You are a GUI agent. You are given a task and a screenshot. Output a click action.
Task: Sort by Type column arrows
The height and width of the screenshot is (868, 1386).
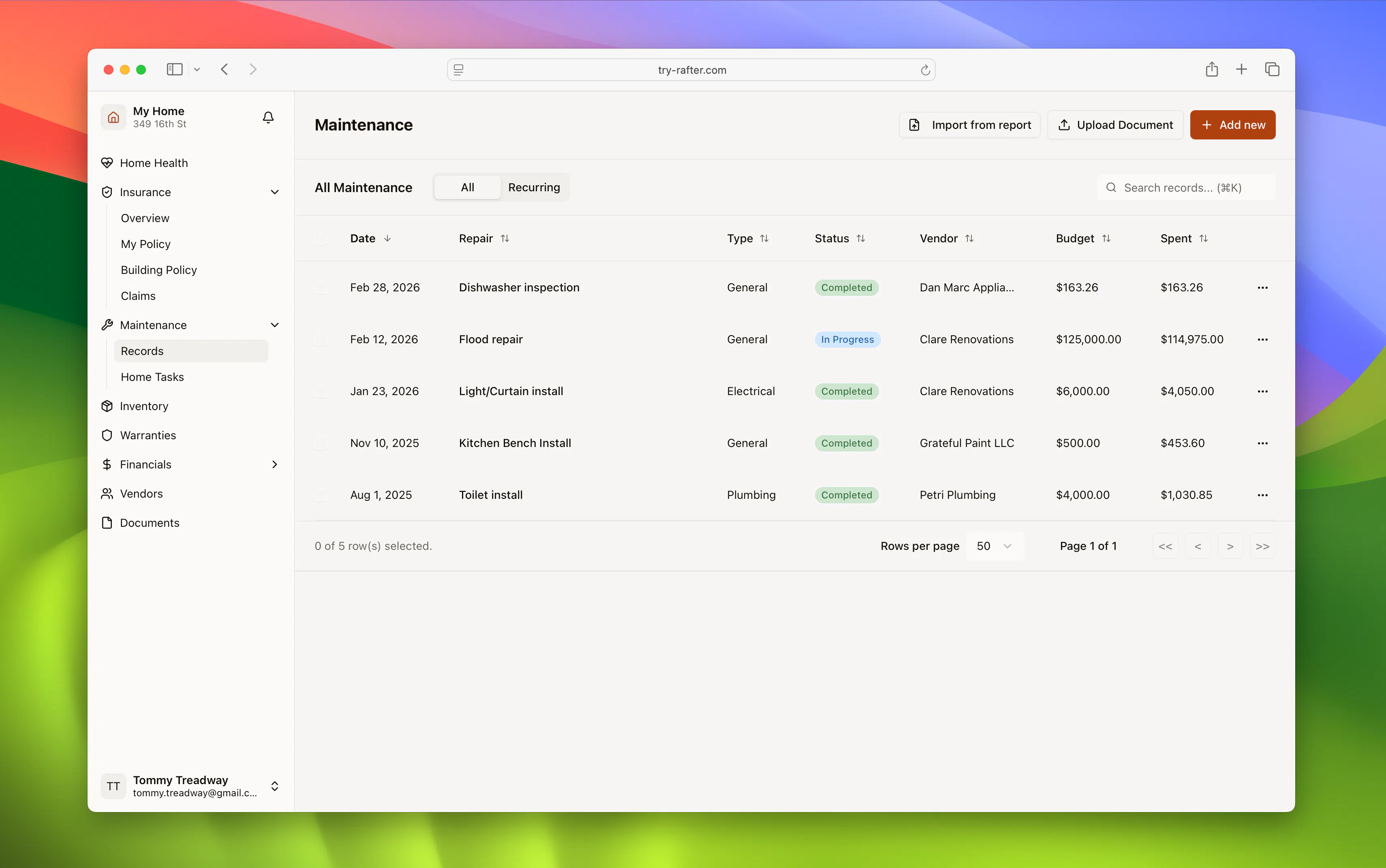pyautogui.click(x=764, y=238)
